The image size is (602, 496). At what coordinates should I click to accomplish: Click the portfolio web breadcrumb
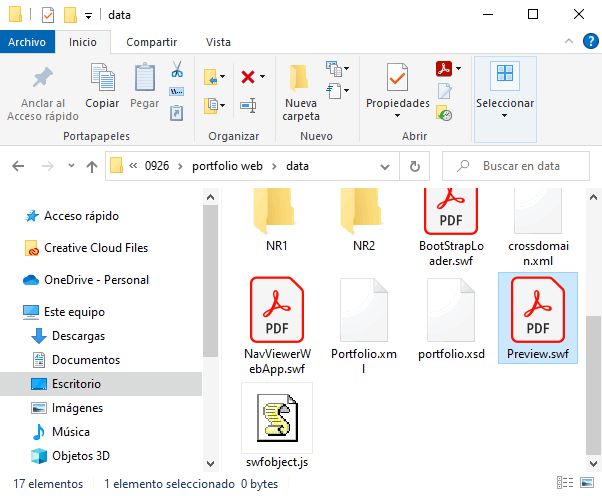(227, 166)
